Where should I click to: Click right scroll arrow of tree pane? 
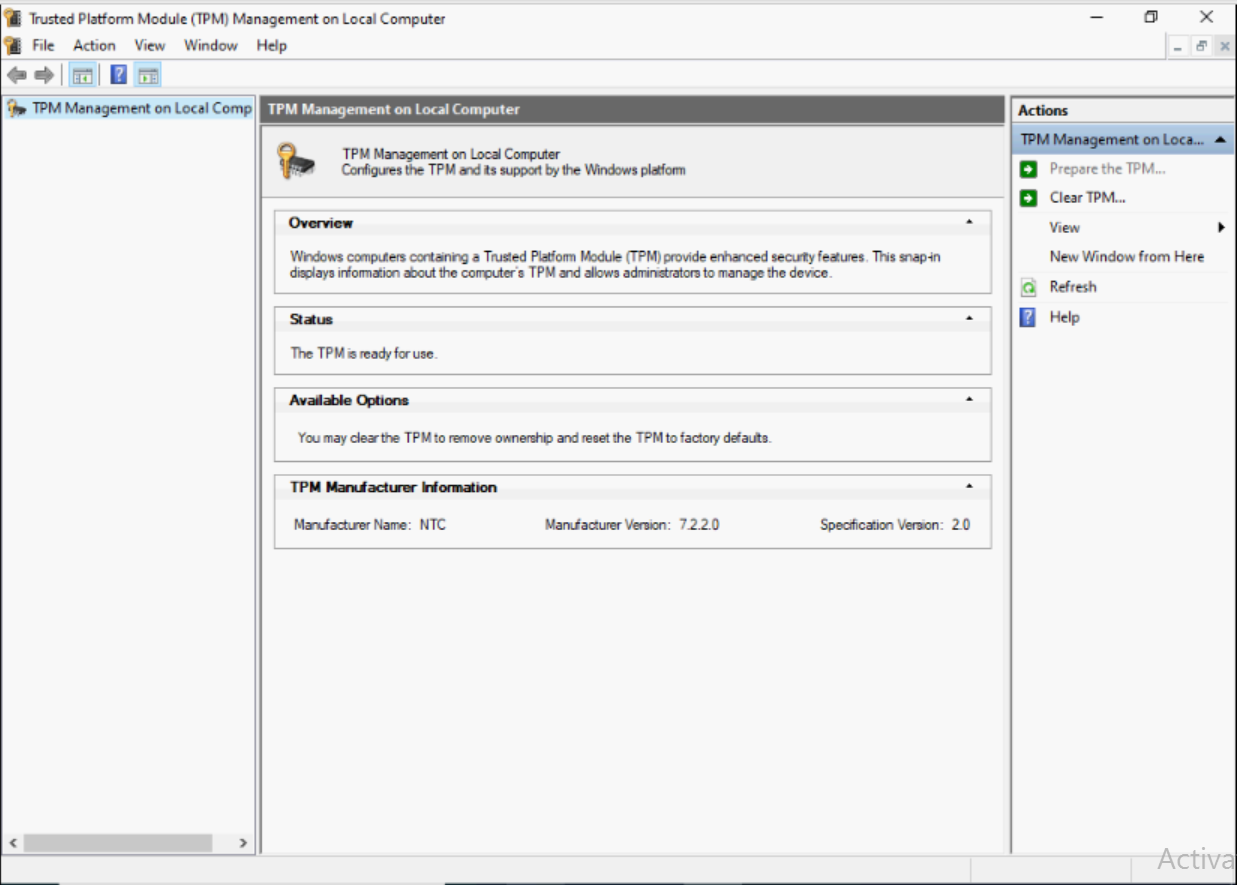click(x=243, y=843)
